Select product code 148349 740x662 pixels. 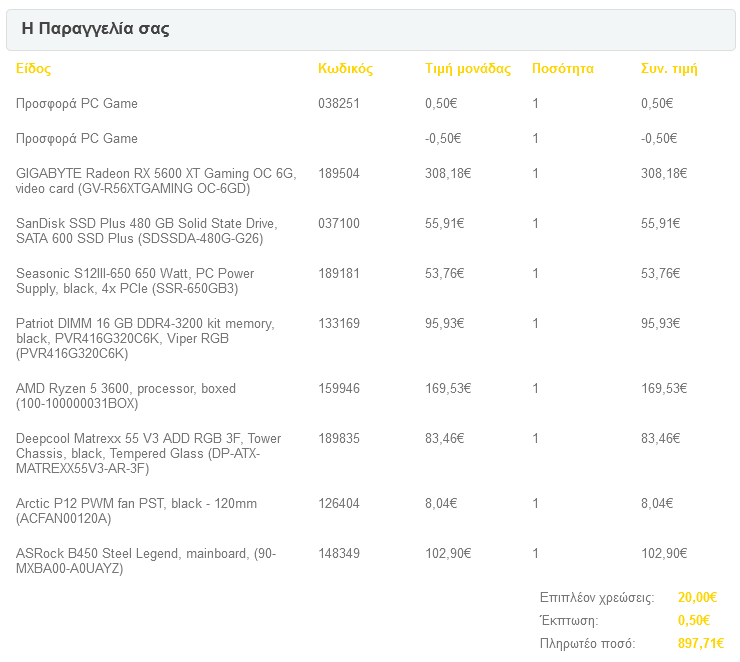pos(339,553)
